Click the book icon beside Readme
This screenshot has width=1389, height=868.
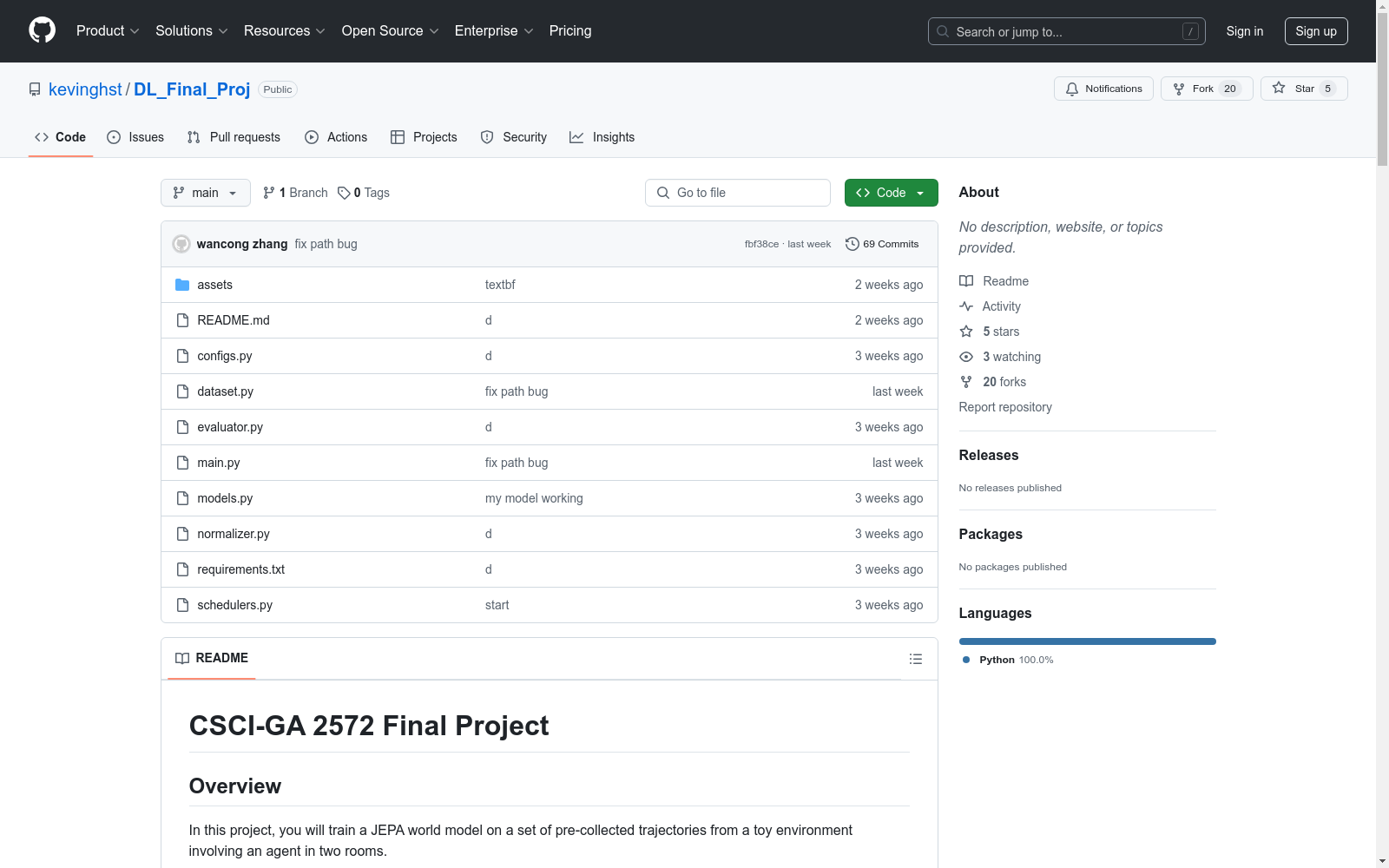(966, 281)
